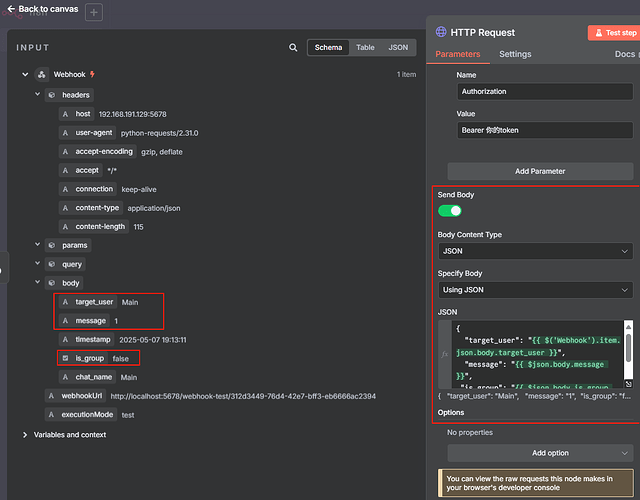Select the content-length field pill
Screen dimensions: 640x500
[94, 227]
